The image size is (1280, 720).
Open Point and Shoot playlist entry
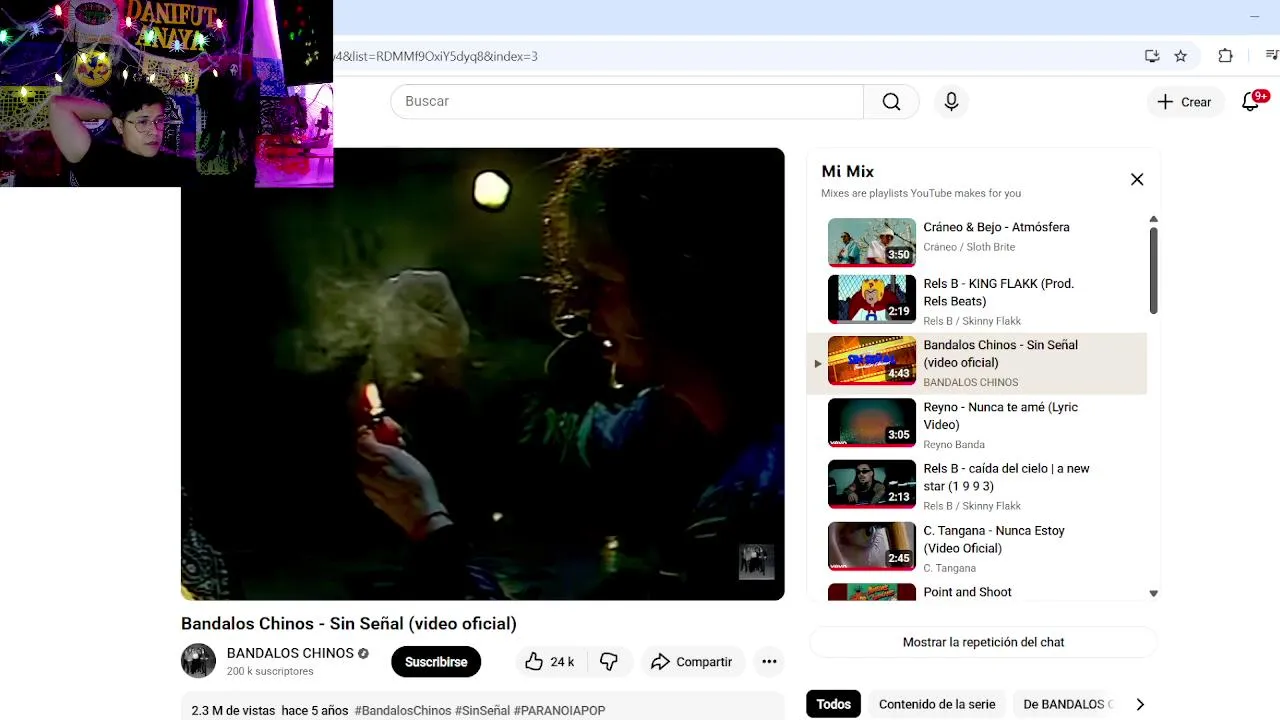coord(967,592)
